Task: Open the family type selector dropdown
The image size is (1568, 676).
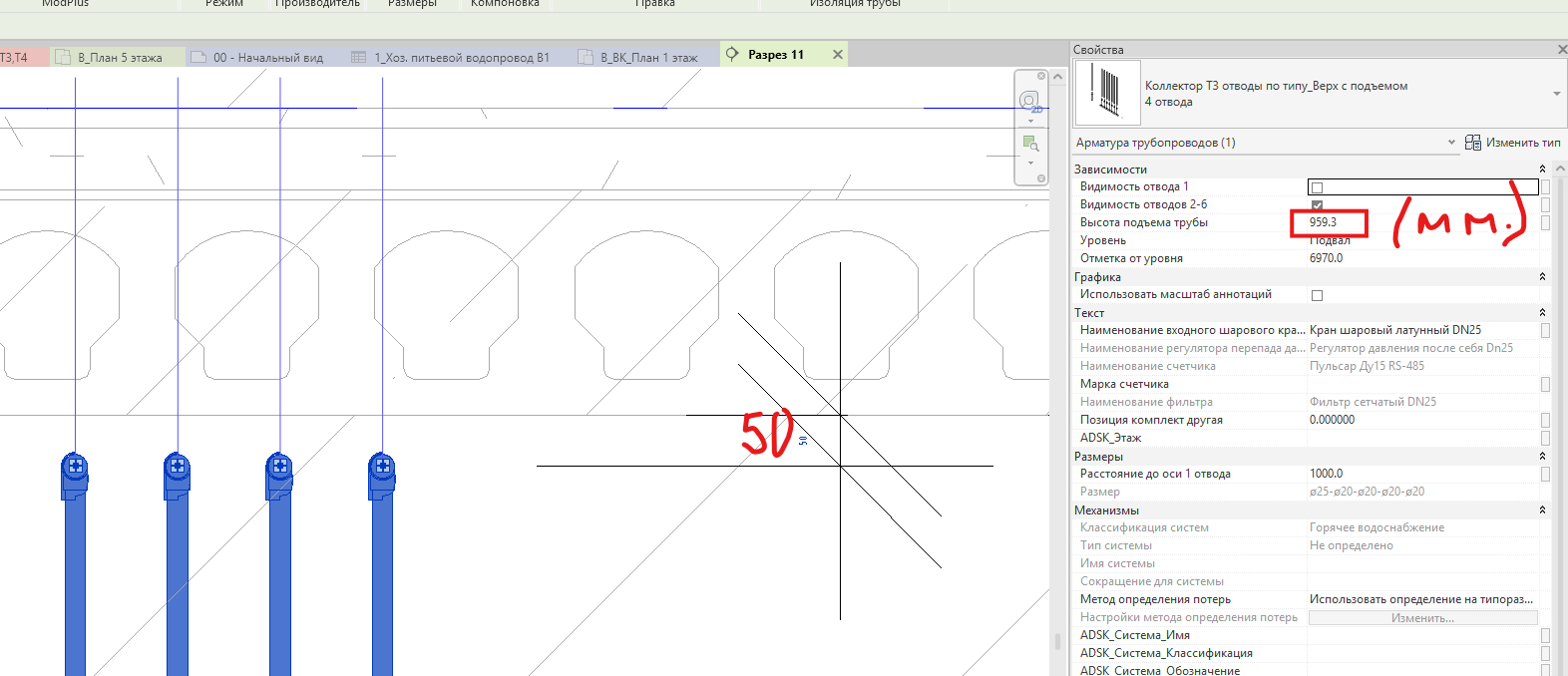Action: (x=1556, y=94)
